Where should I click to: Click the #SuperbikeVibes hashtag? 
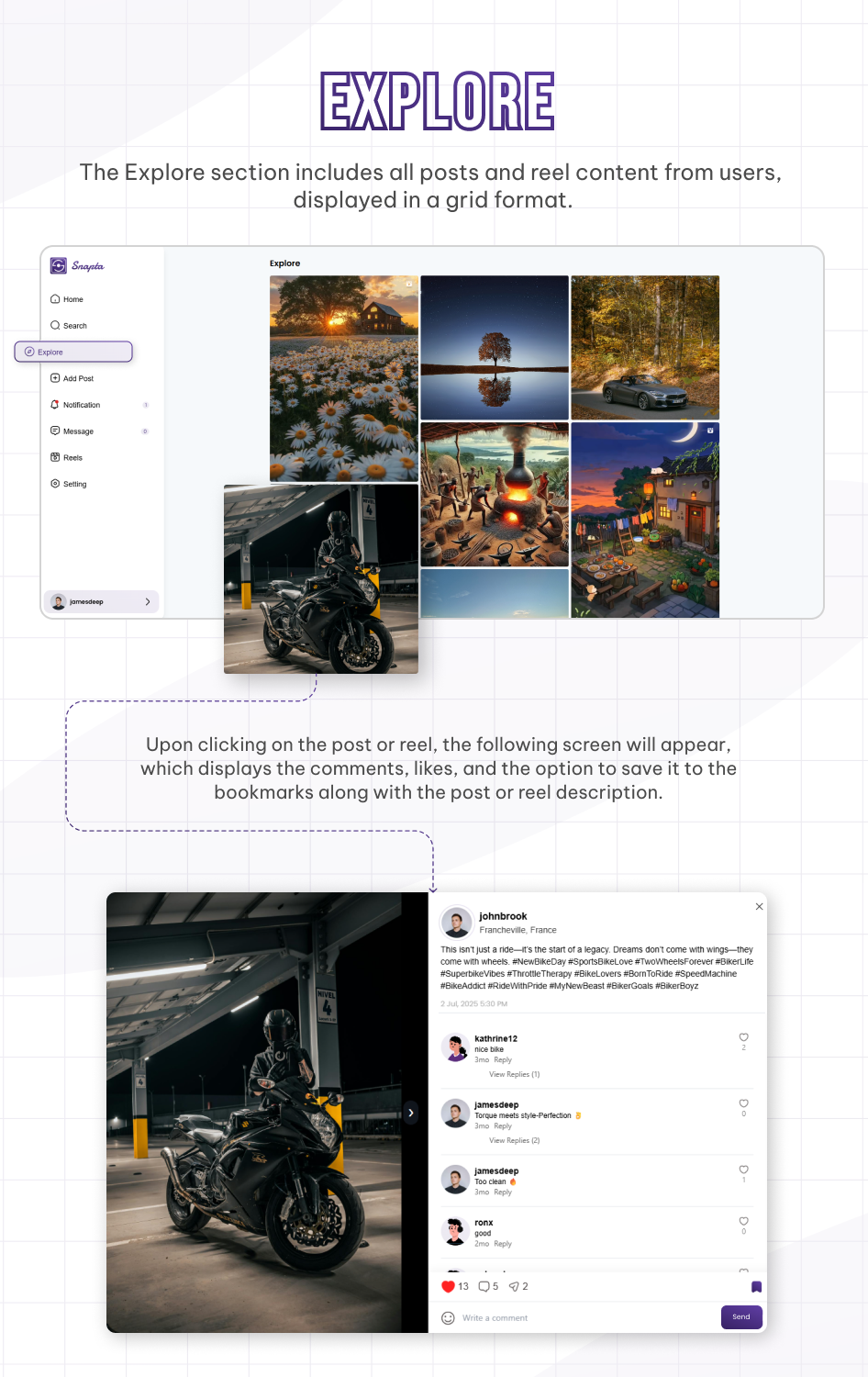tap(473, 974)
